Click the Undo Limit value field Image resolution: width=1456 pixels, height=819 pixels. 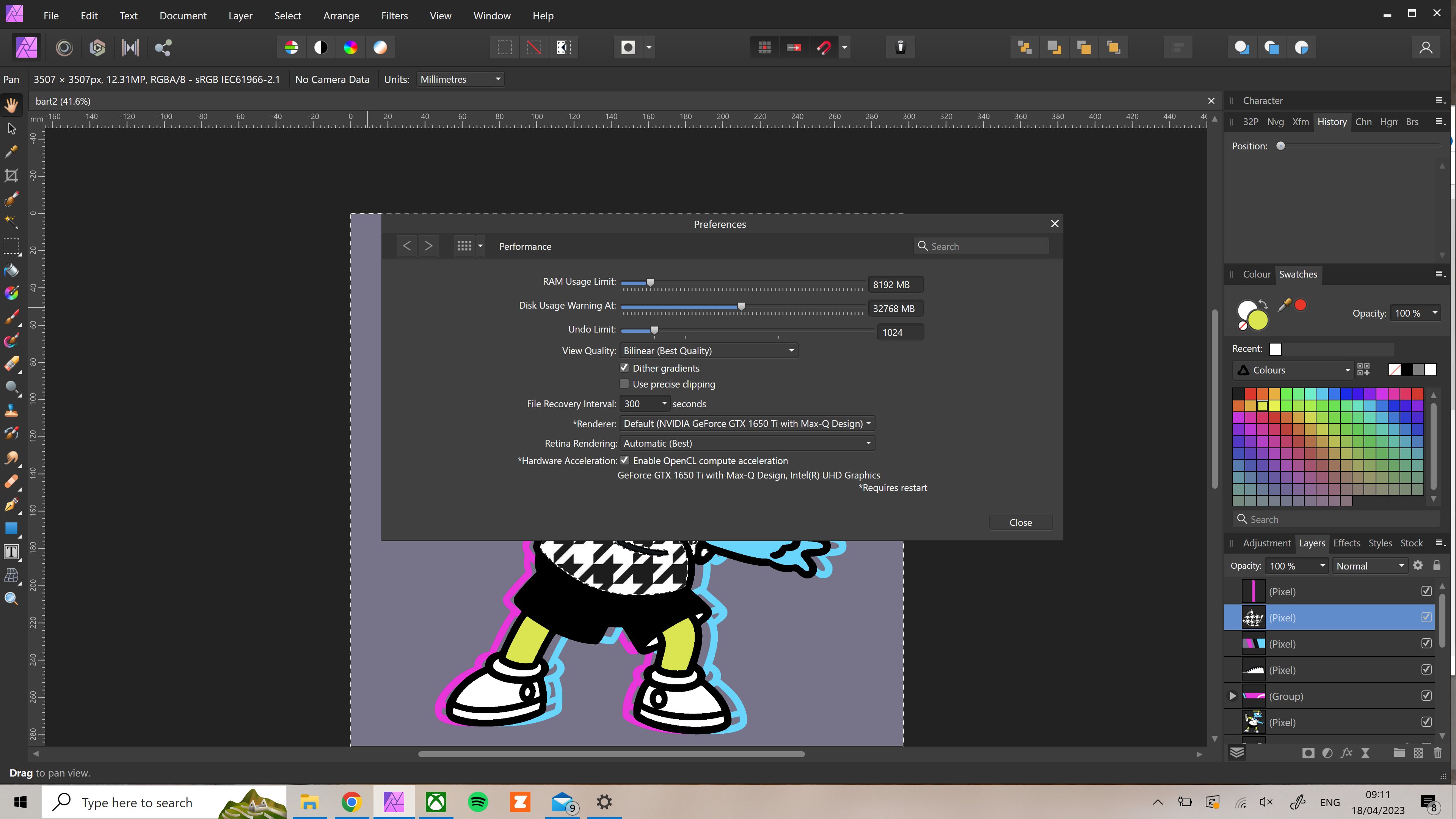pos(901,333)
